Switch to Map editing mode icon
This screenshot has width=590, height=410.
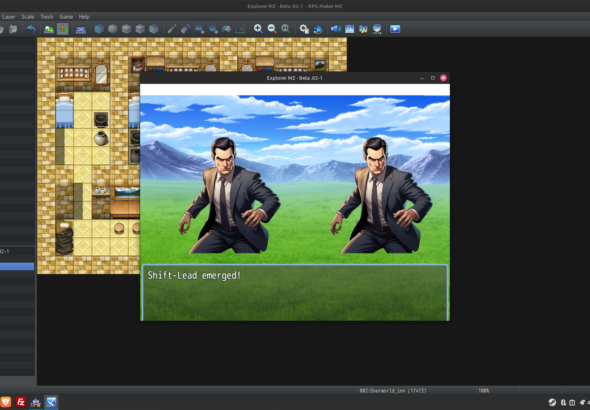pos(49,29)
